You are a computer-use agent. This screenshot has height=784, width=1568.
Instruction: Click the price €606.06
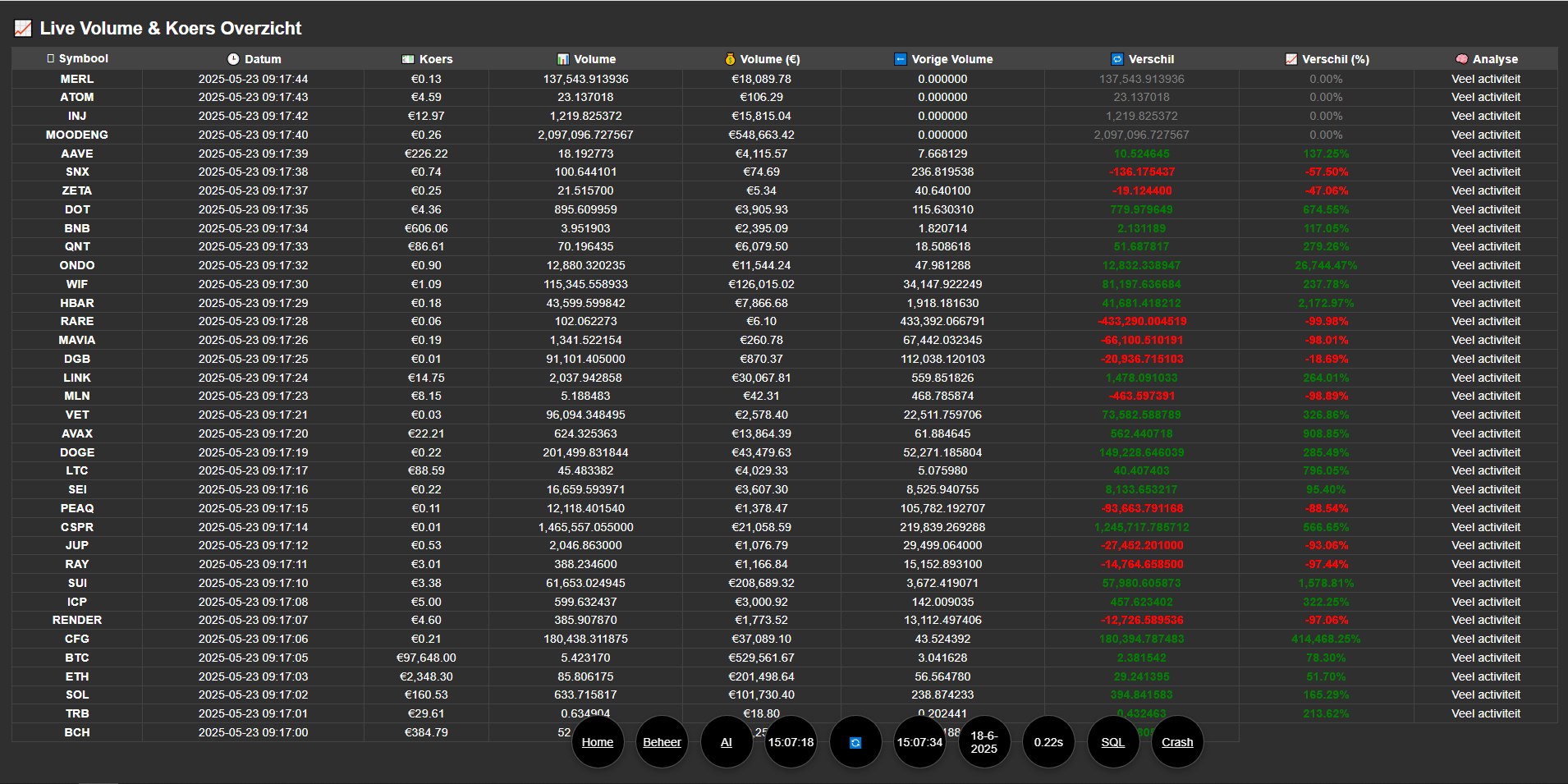tap(426, 228)
